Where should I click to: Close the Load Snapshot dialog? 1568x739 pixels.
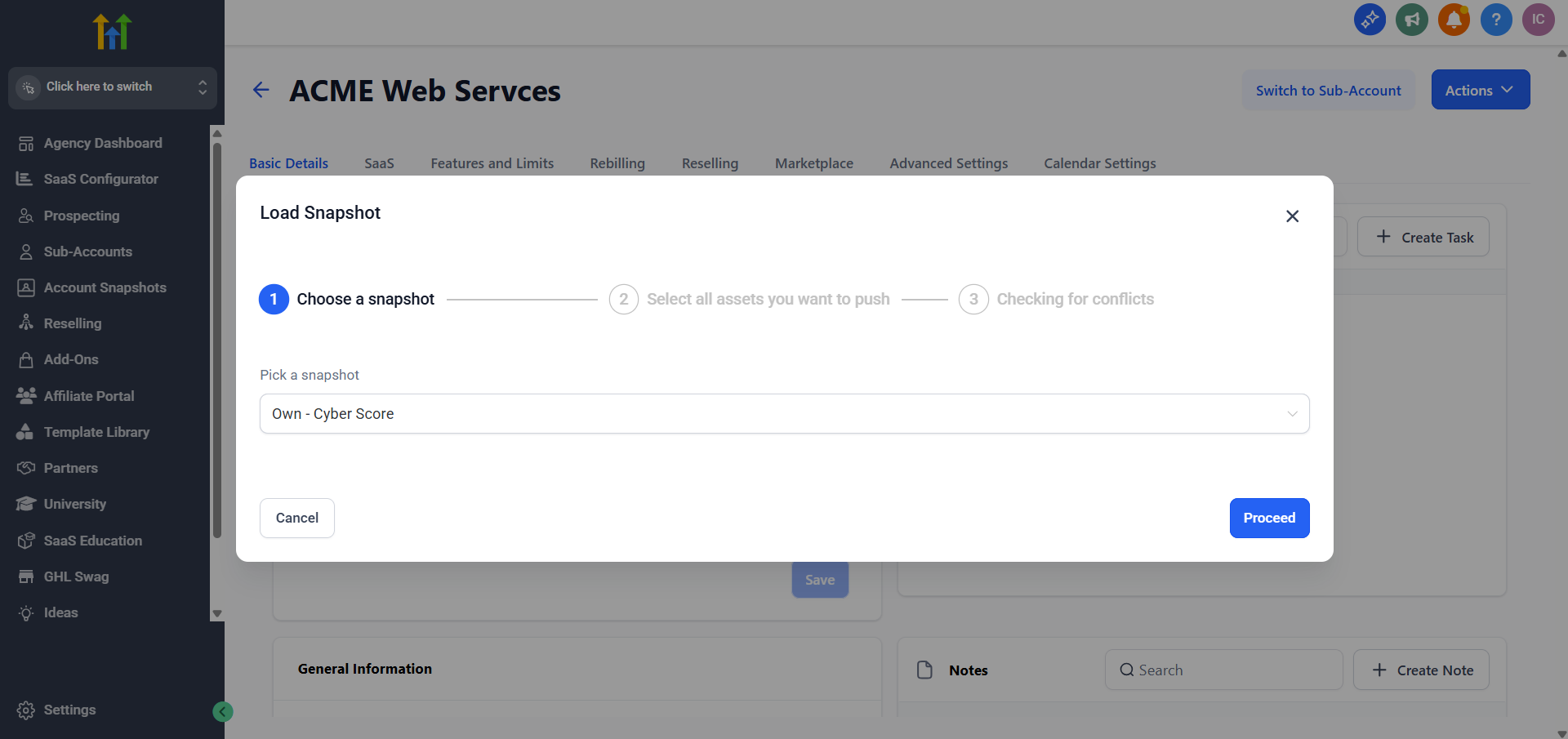point(1292,216)
